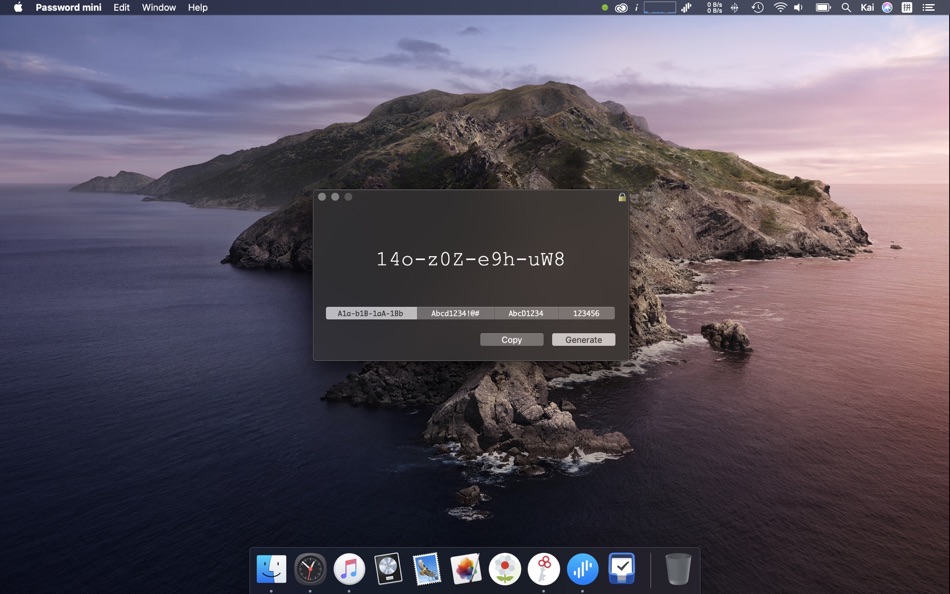950x594 pixels.
Task: Select the AbcD1234 password format
Action: tap(525, 313)
